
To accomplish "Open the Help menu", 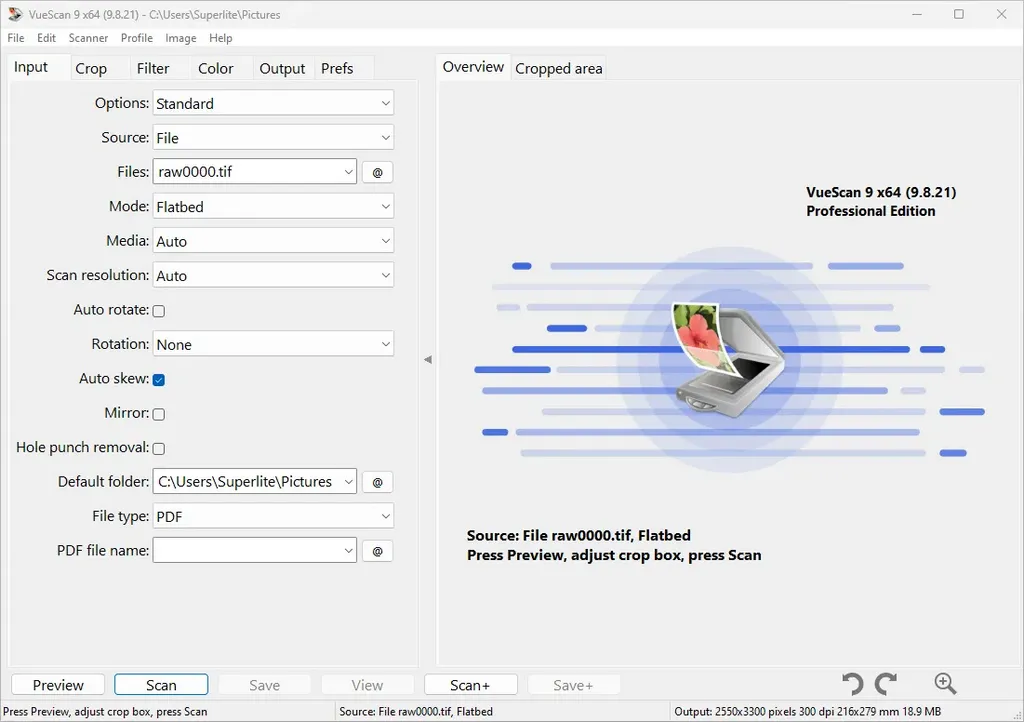I will pyautogui.click(x=221, y=38).
